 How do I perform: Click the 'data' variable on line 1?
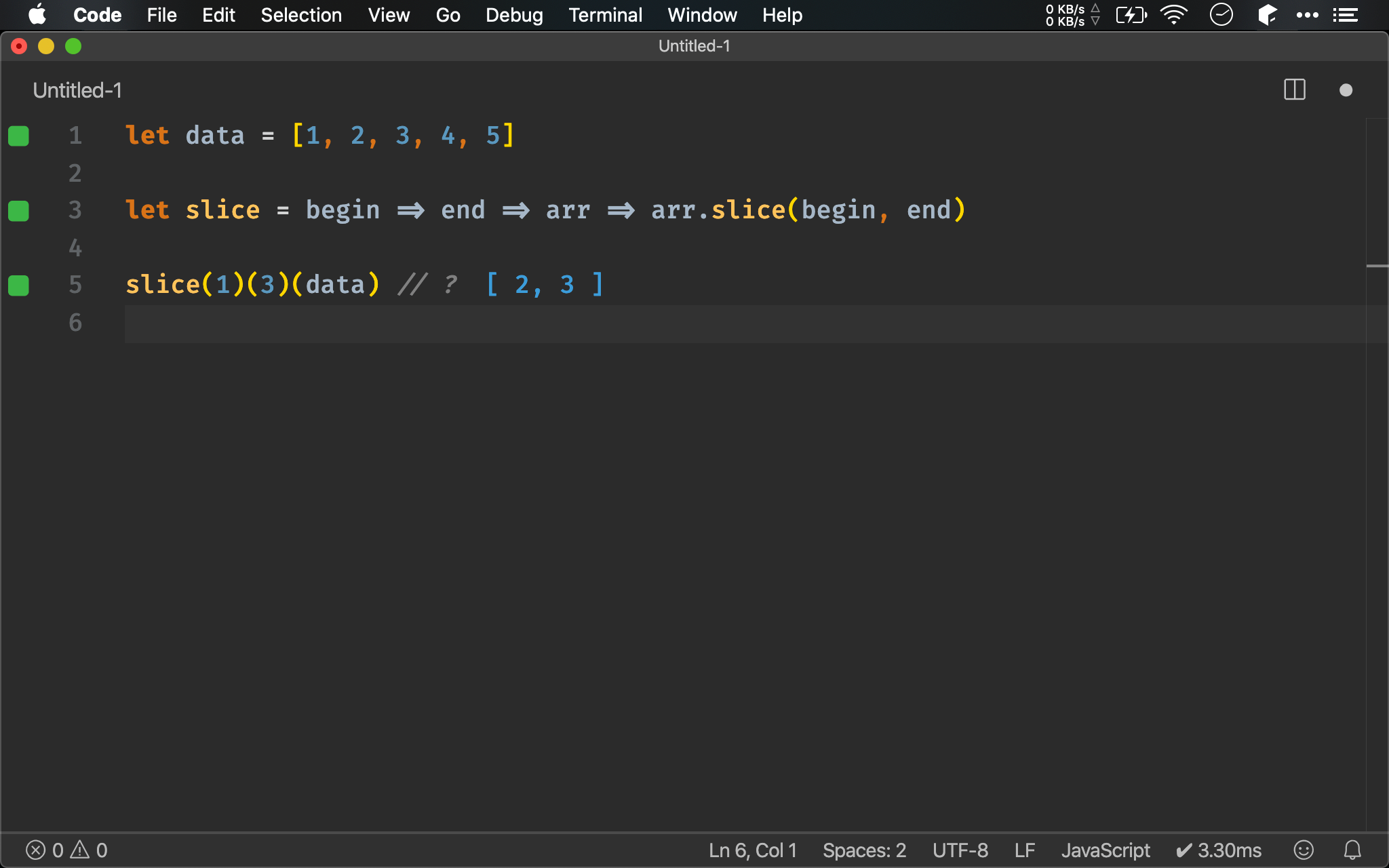[215, 136]
